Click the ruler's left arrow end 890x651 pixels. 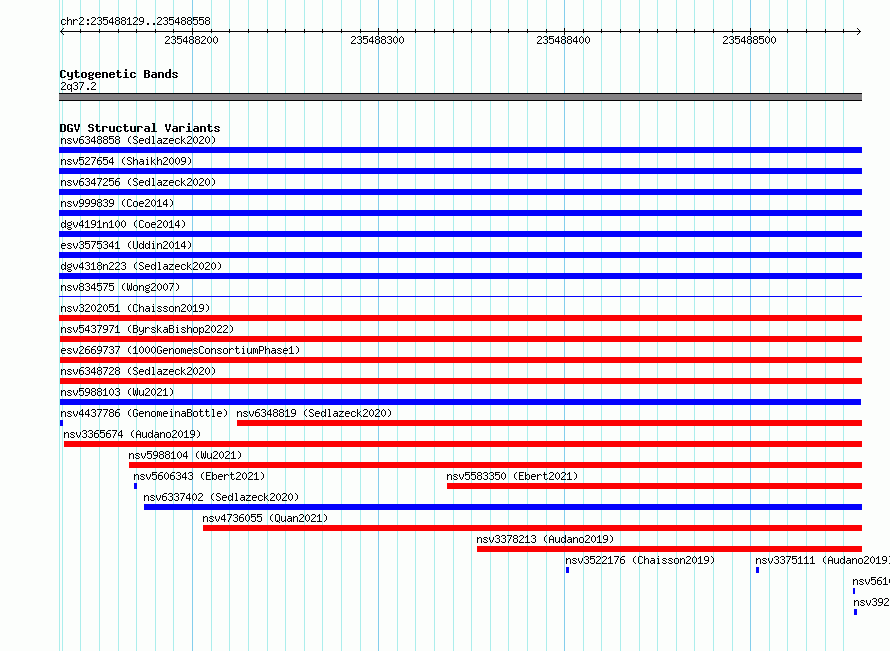62,32
